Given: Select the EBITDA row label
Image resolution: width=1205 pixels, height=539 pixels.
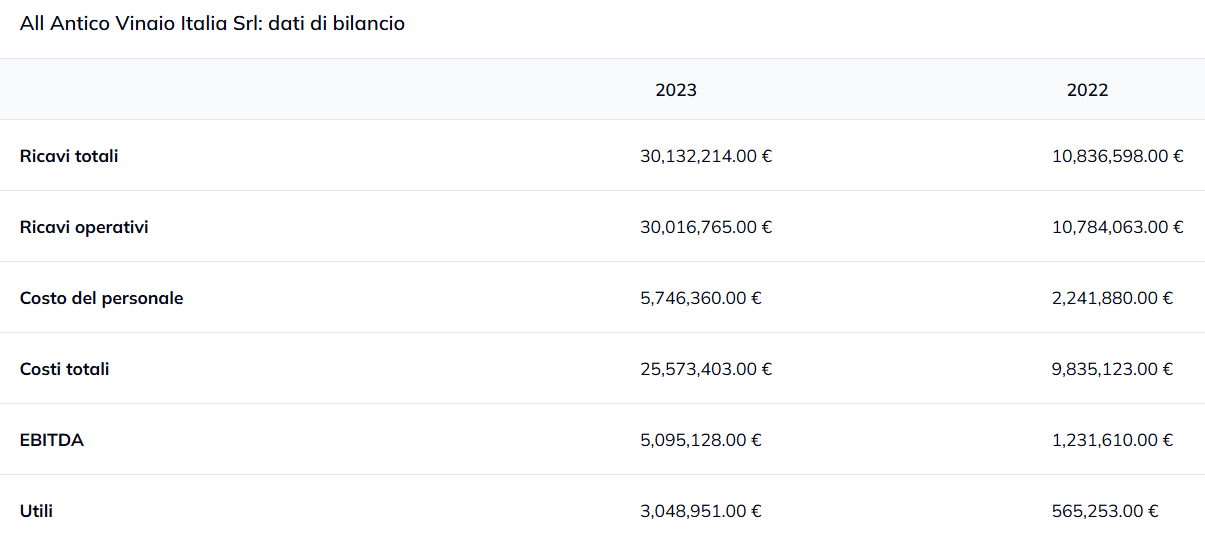Looking at the screenshot, I should pos(52,440).
